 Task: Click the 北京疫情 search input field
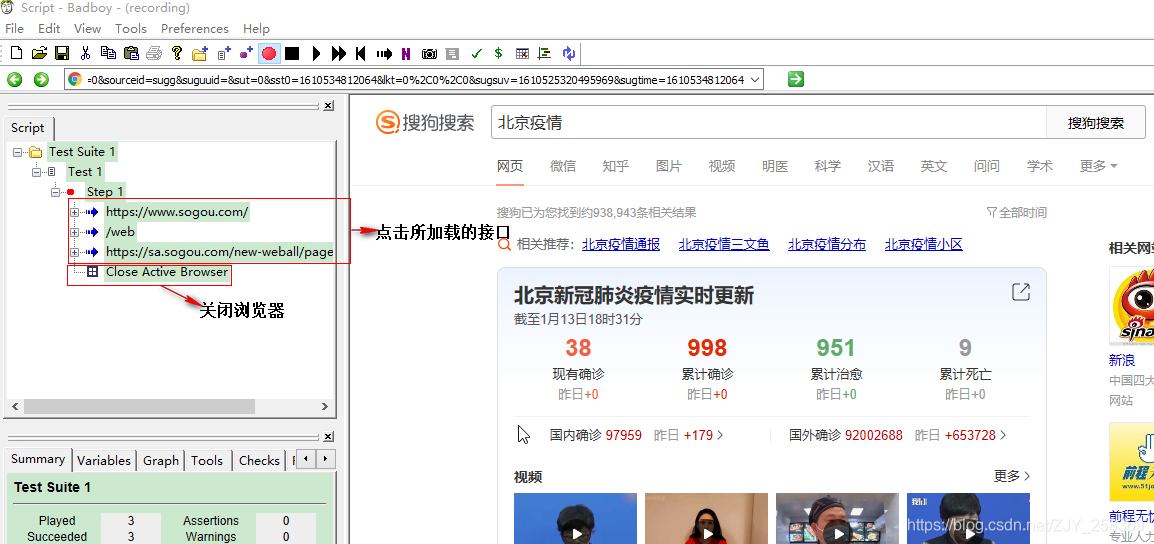pos(768,123)
